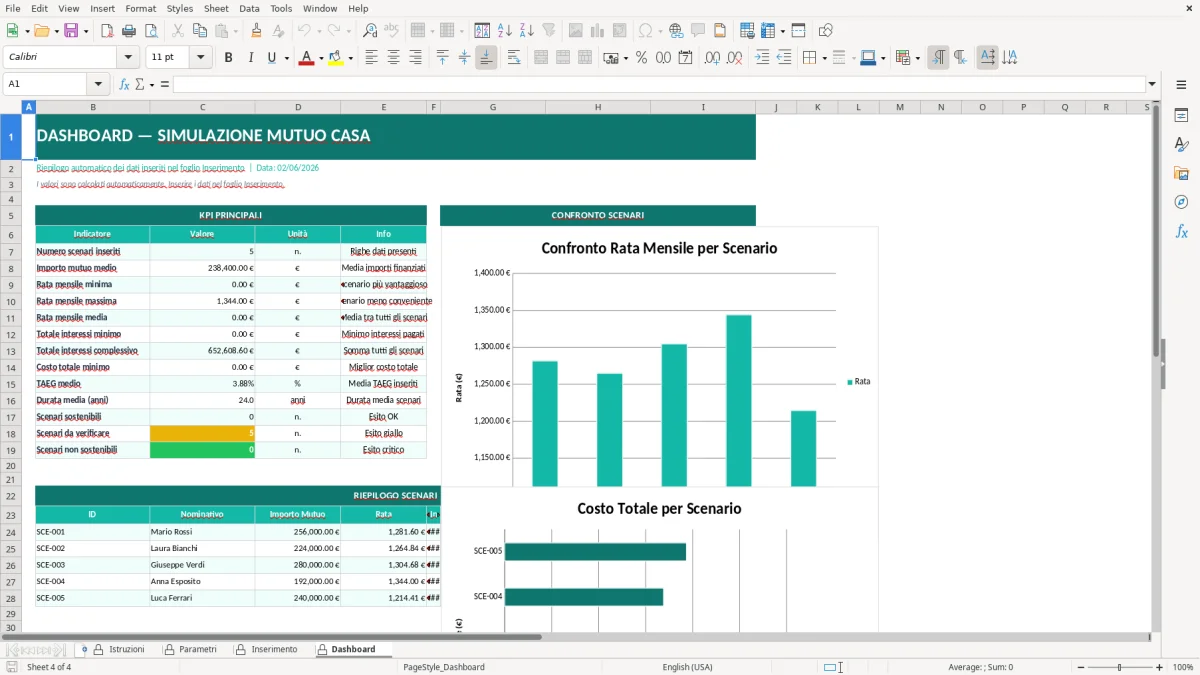Open sidebar Functions panel

(x=1181, y=231)
